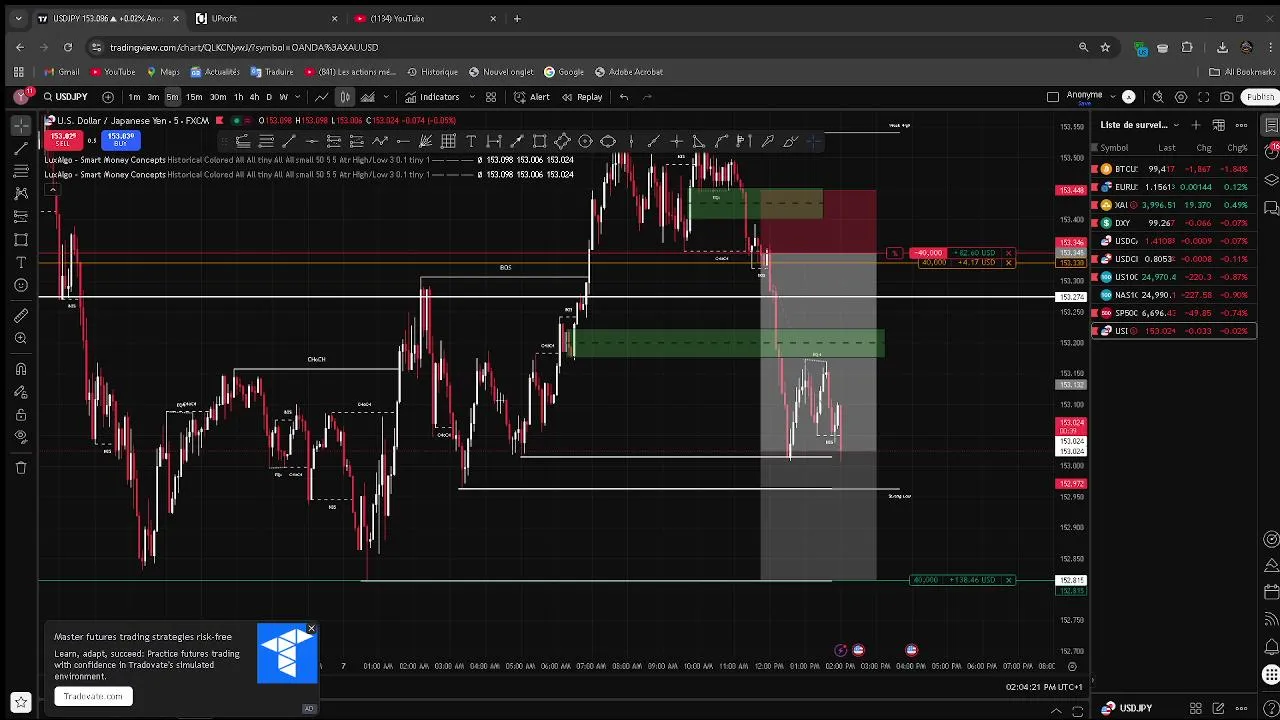1280x720 pixels.
Task: Select the ruler Measure tool
Action: pyautogui.click(x=21, y=316)
